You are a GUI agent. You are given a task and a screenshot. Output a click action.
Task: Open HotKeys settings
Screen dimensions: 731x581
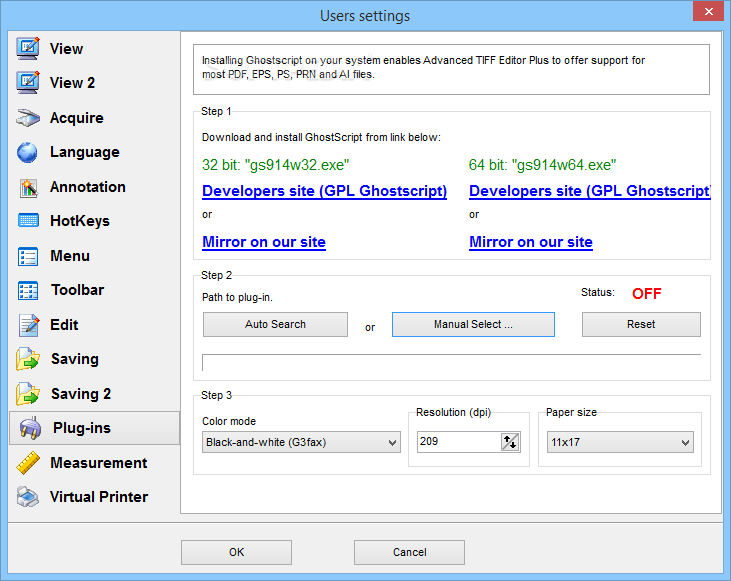point(80,221)
